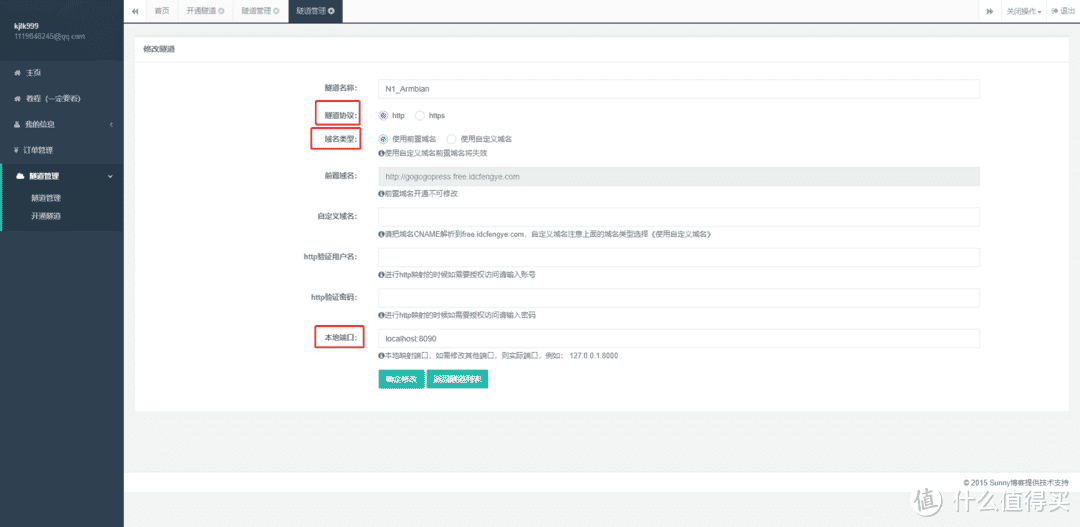Click the home icon beside 主页
The width and height of the screenshot is (1080, 527).
click(x=17, y=73)
